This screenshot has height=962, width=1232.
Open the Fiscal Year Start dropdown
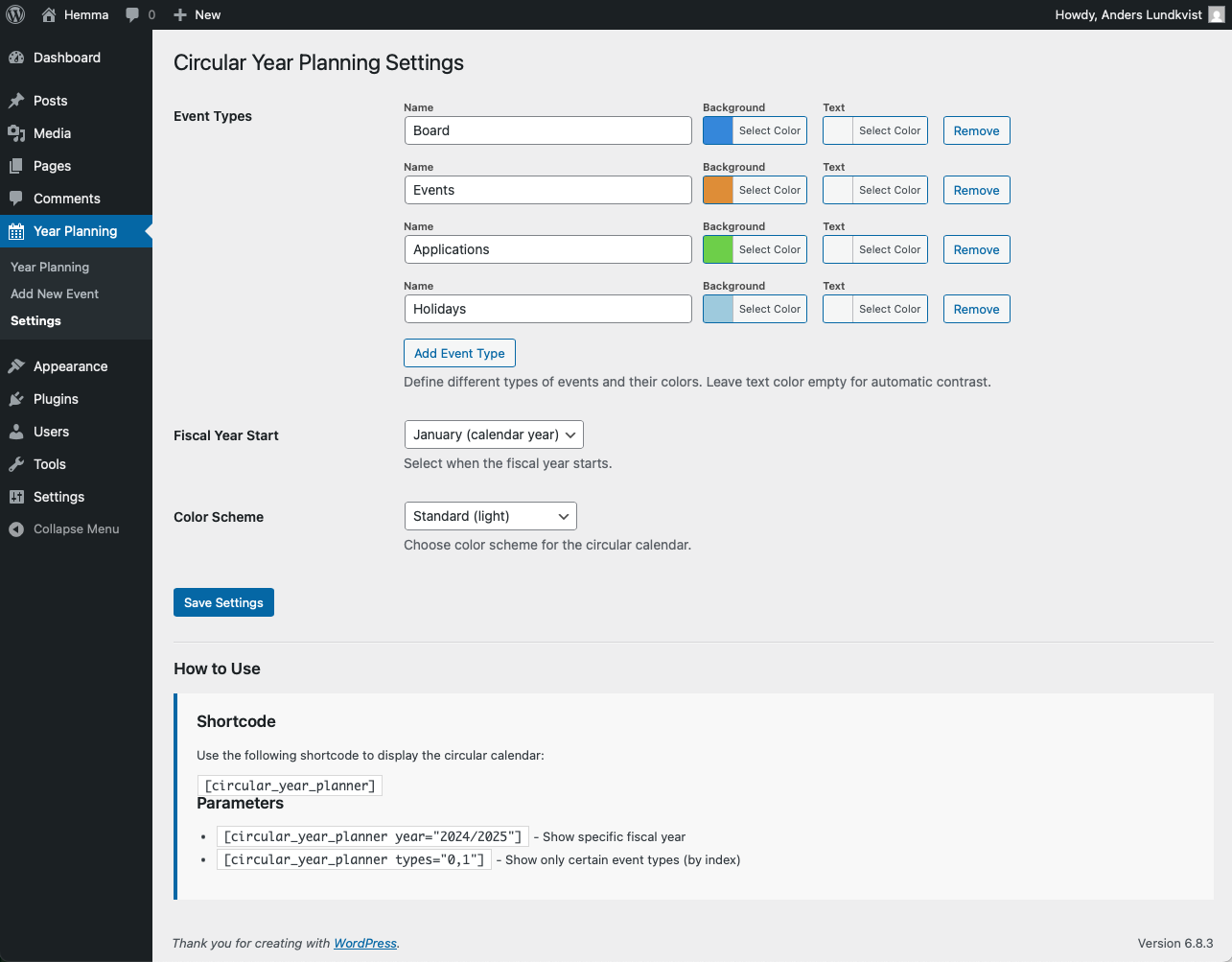click(x=493, y=434)
